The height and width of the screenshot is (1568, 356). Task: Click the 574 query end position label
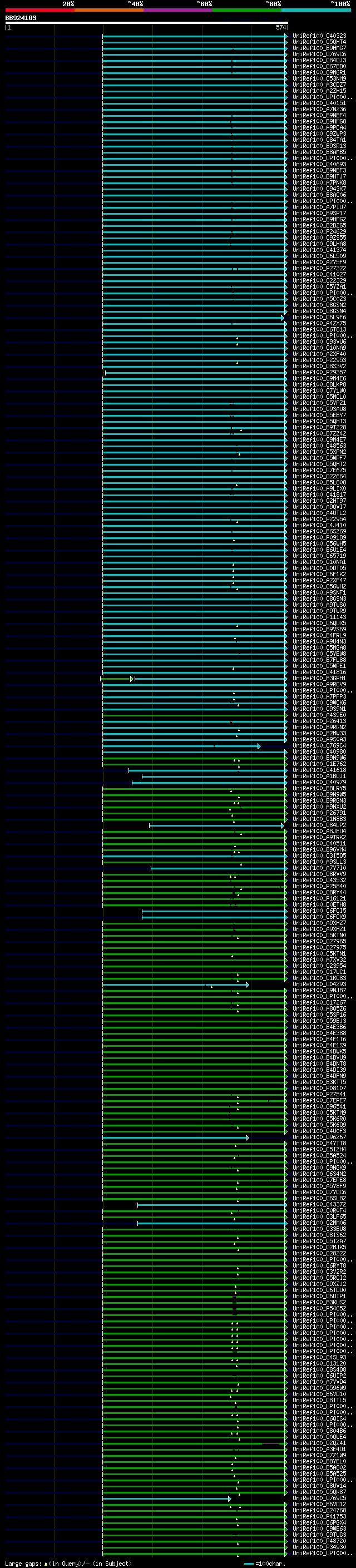click(x=280, y=27)
